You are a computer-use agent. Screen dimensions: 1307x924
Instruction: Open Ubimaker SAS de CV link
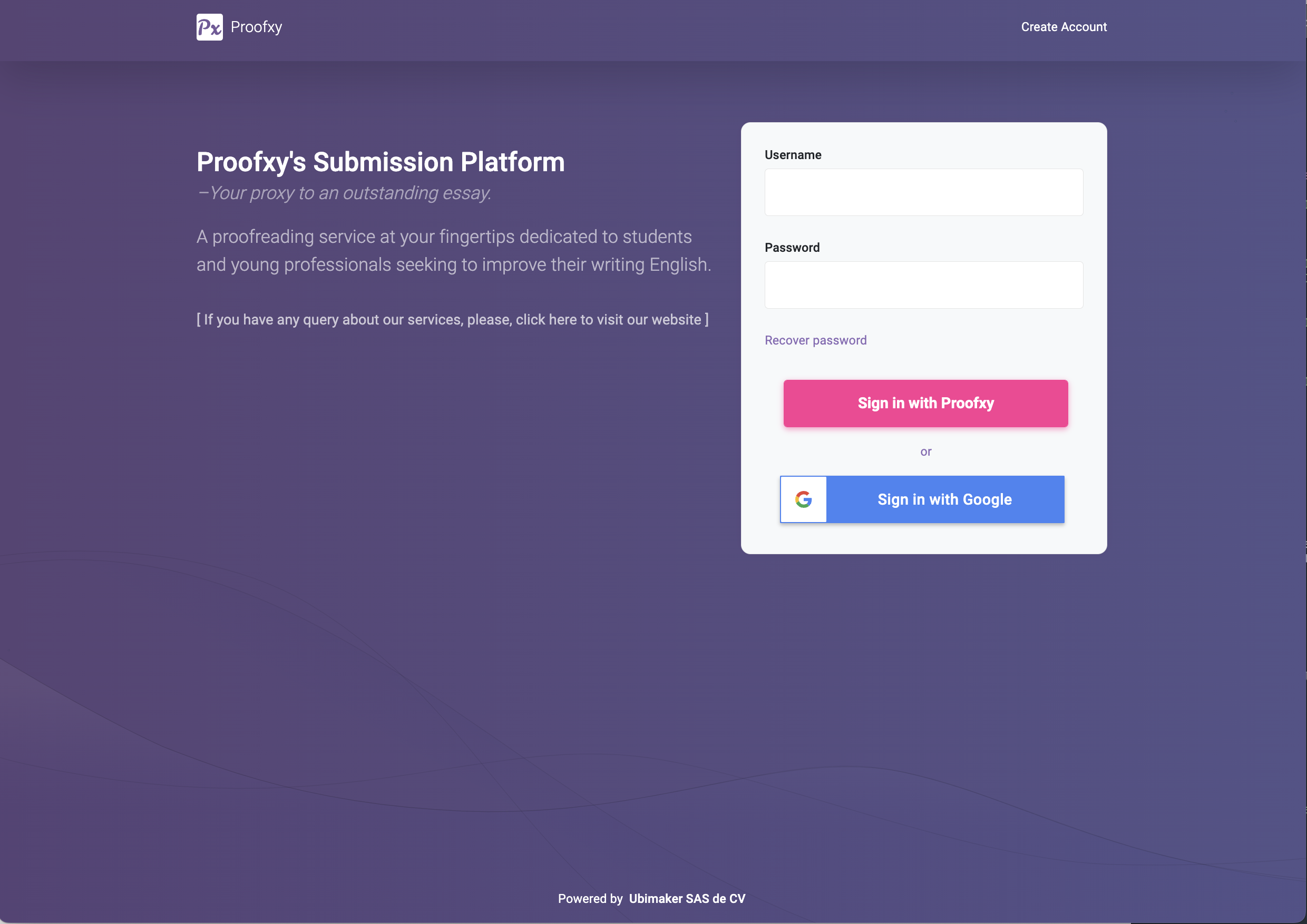click(687, 898)
